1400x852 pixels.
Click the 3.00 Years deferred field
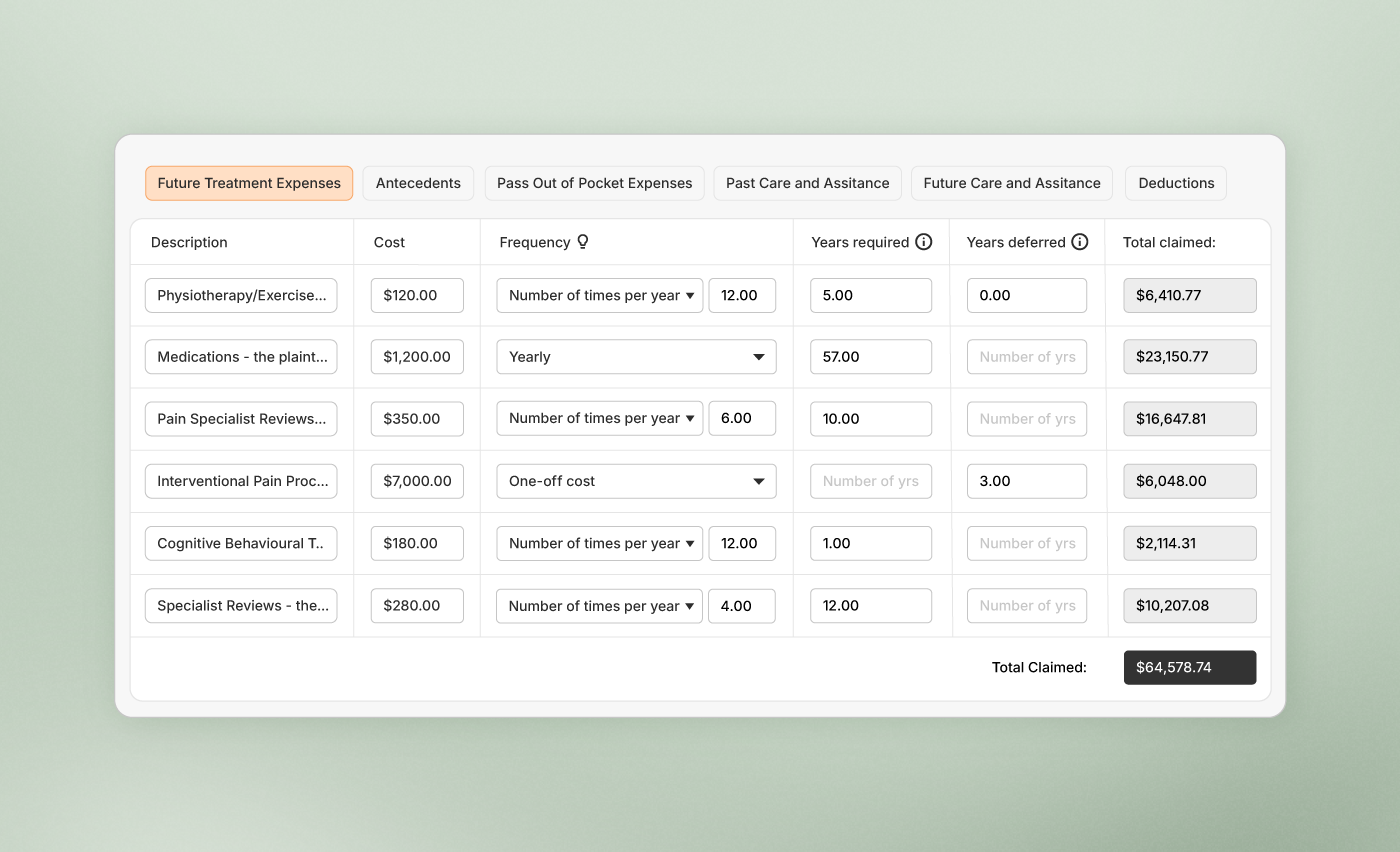(x=1026, y=481)
